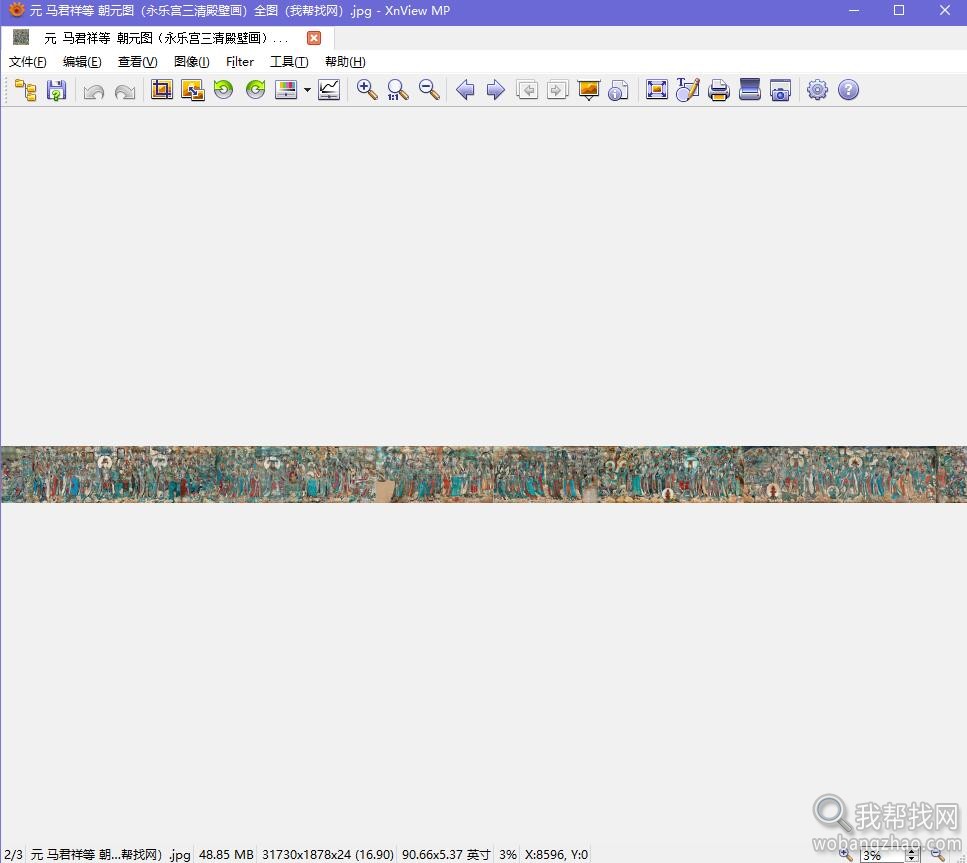Click the 3% zoom level input field
This screenshot has height=863, width=967.
(883, 855)
